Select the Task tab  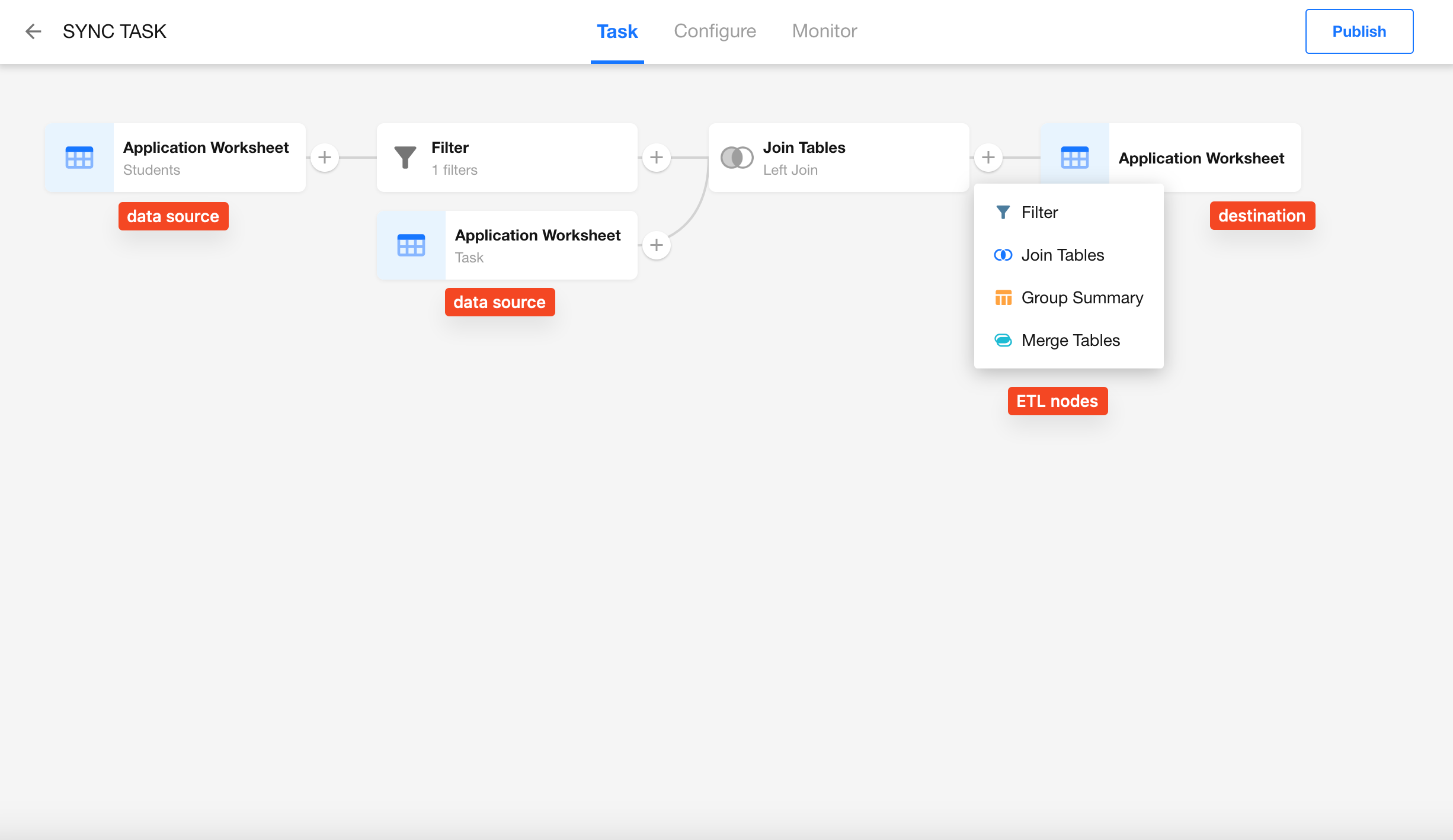click(x=617, y=31)
